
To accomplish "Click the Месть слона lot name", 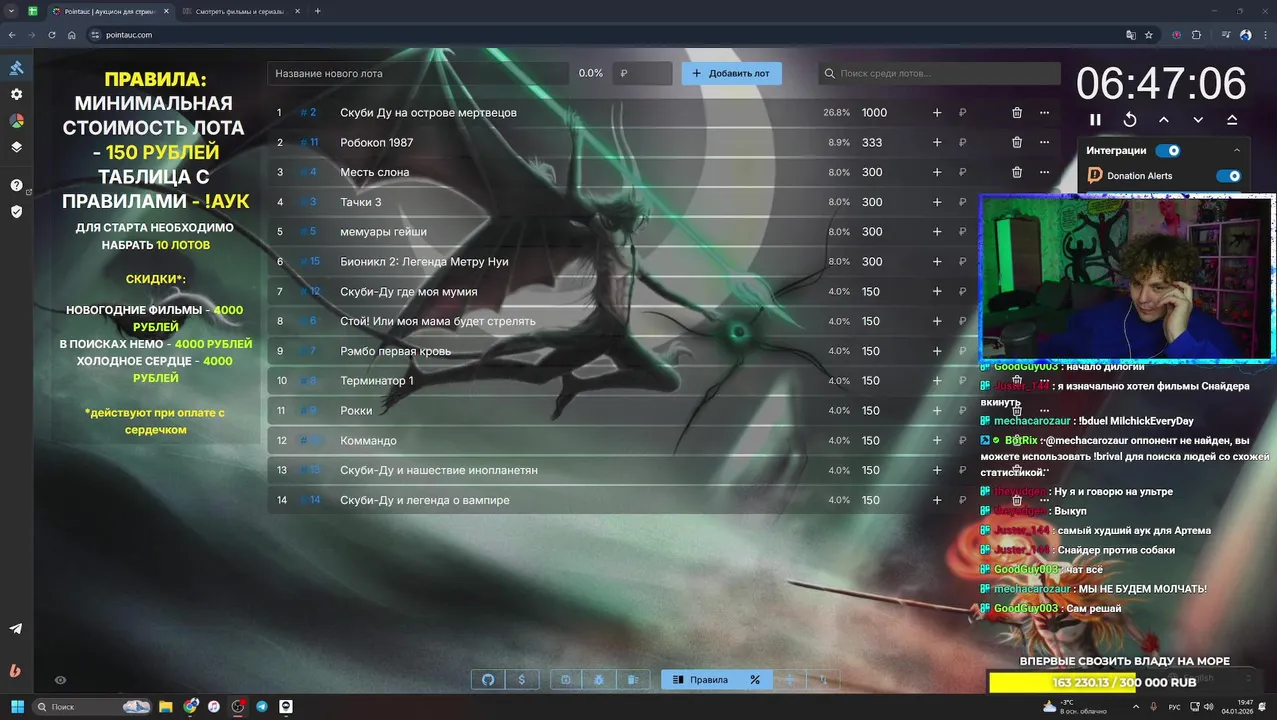I will (x=374, y=172).
